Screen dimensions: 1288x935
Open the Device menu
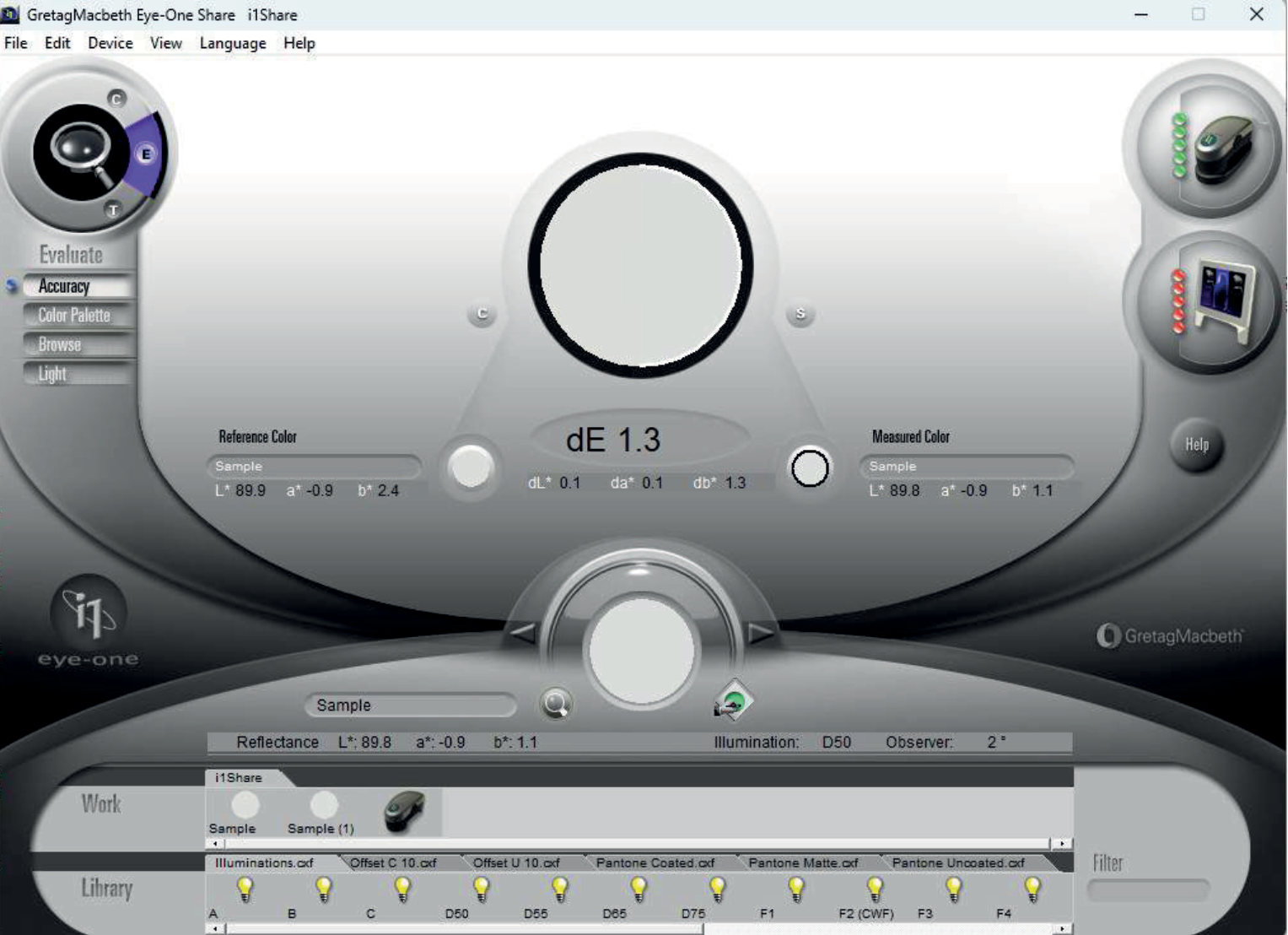110,43
